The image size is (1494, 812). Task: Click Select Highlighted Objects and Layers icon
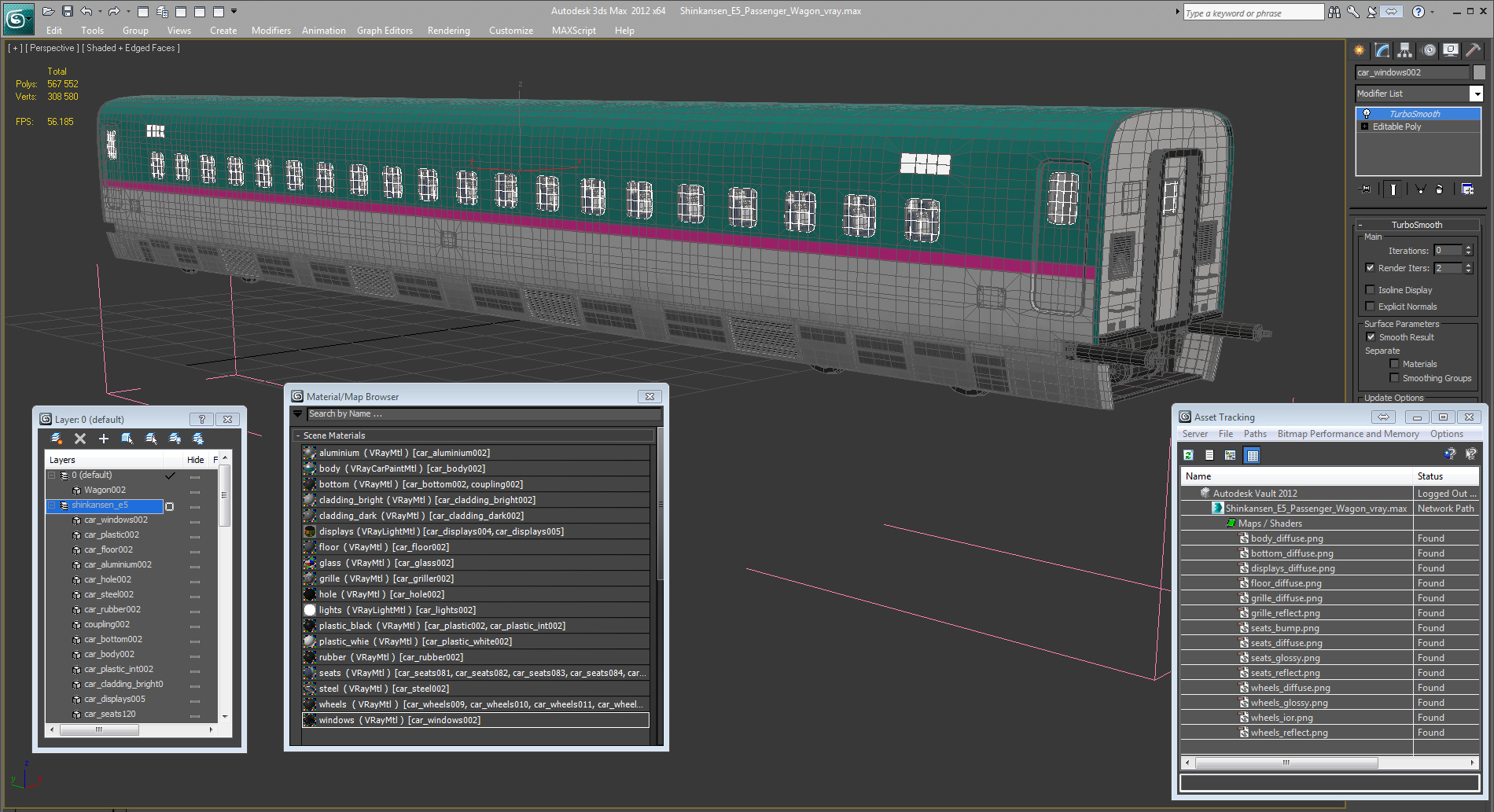point(127,439)
